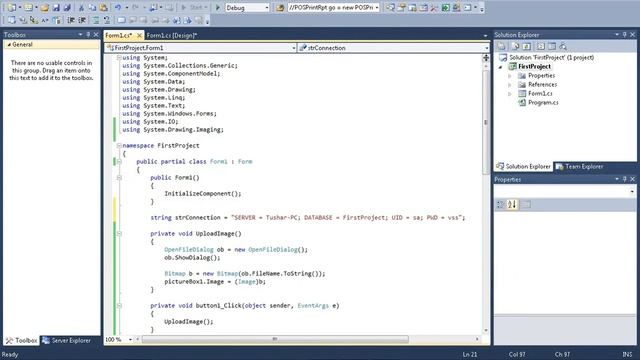Screen dimensions: 640x360
Task: Select the Toolbox bottom tab
Action: point(22,340)
